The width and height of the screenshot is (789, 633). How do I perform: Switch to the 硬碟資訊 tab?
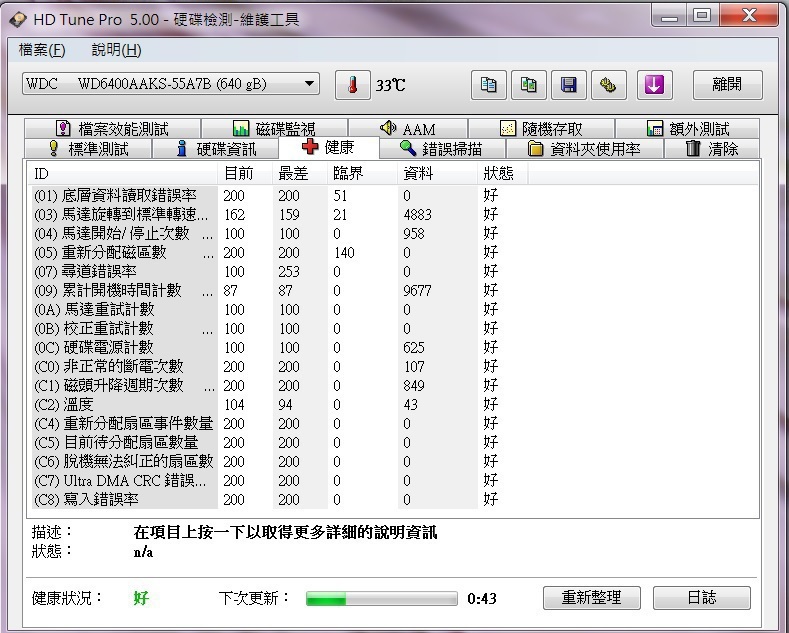pos(215,149)
